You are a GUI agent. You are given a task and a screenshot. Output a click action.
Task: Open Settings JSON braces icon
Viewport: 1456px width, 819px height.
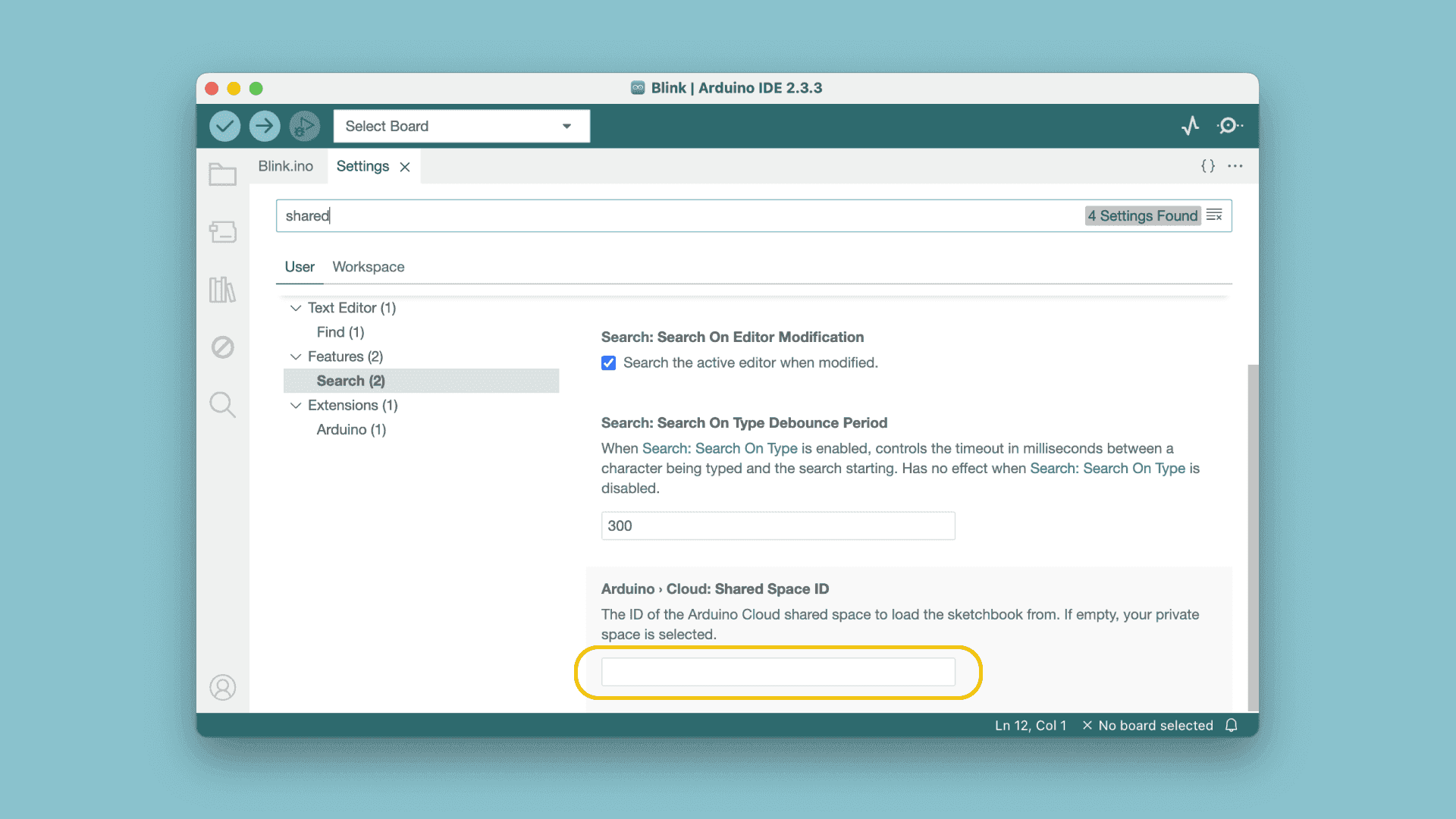click(1207, 166)
